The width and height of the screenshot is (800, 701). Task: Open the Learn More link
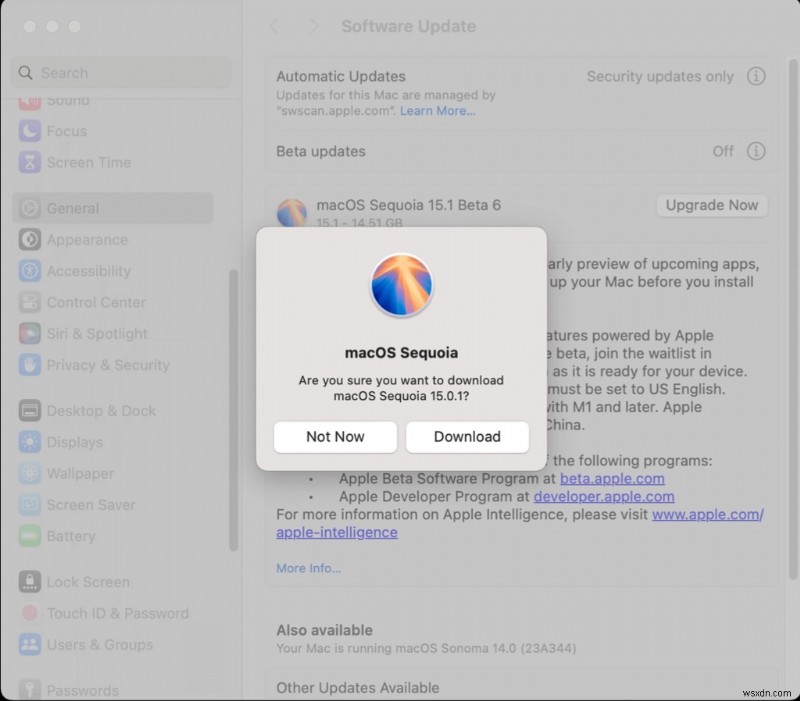pos(437,111)
